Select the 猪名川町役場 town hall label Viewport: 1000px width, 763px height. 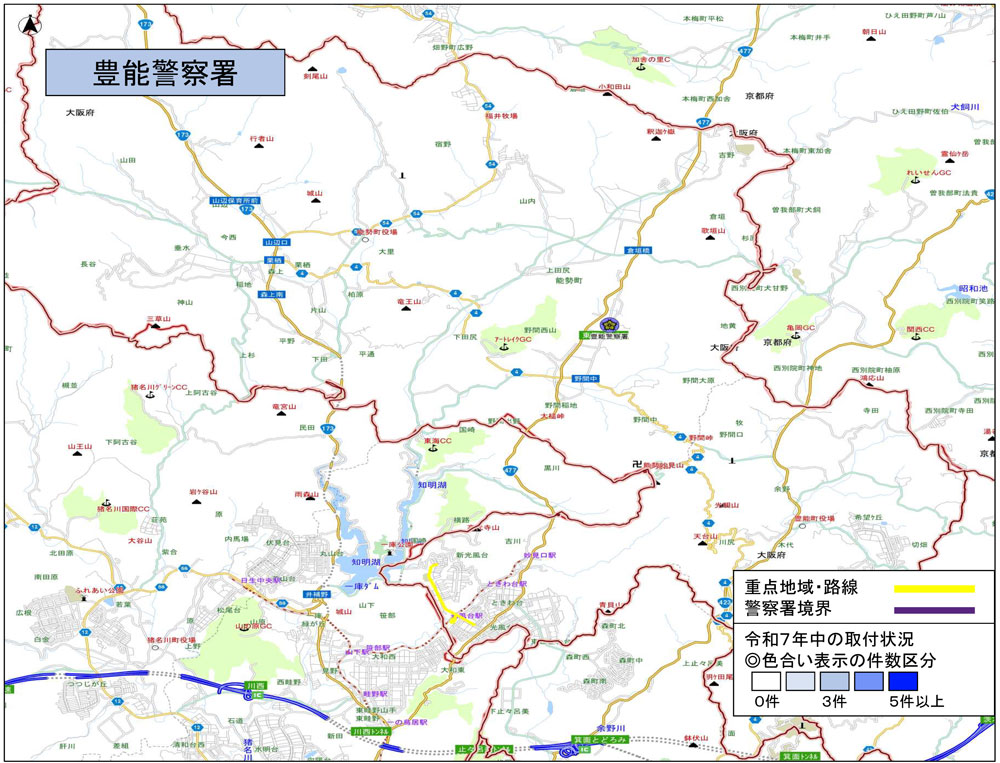(172, 640)
